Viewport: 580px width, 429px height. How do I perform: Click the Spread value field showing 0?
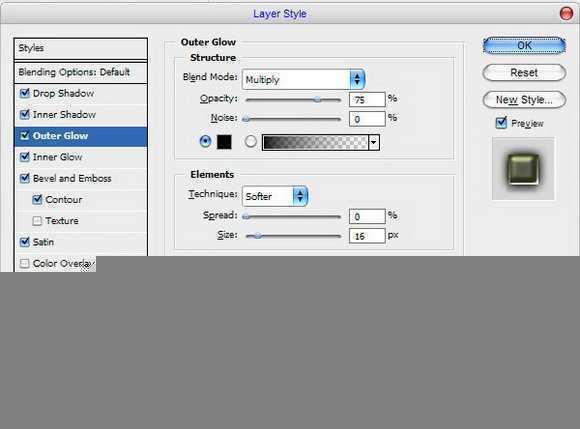(x=367, y=217)
